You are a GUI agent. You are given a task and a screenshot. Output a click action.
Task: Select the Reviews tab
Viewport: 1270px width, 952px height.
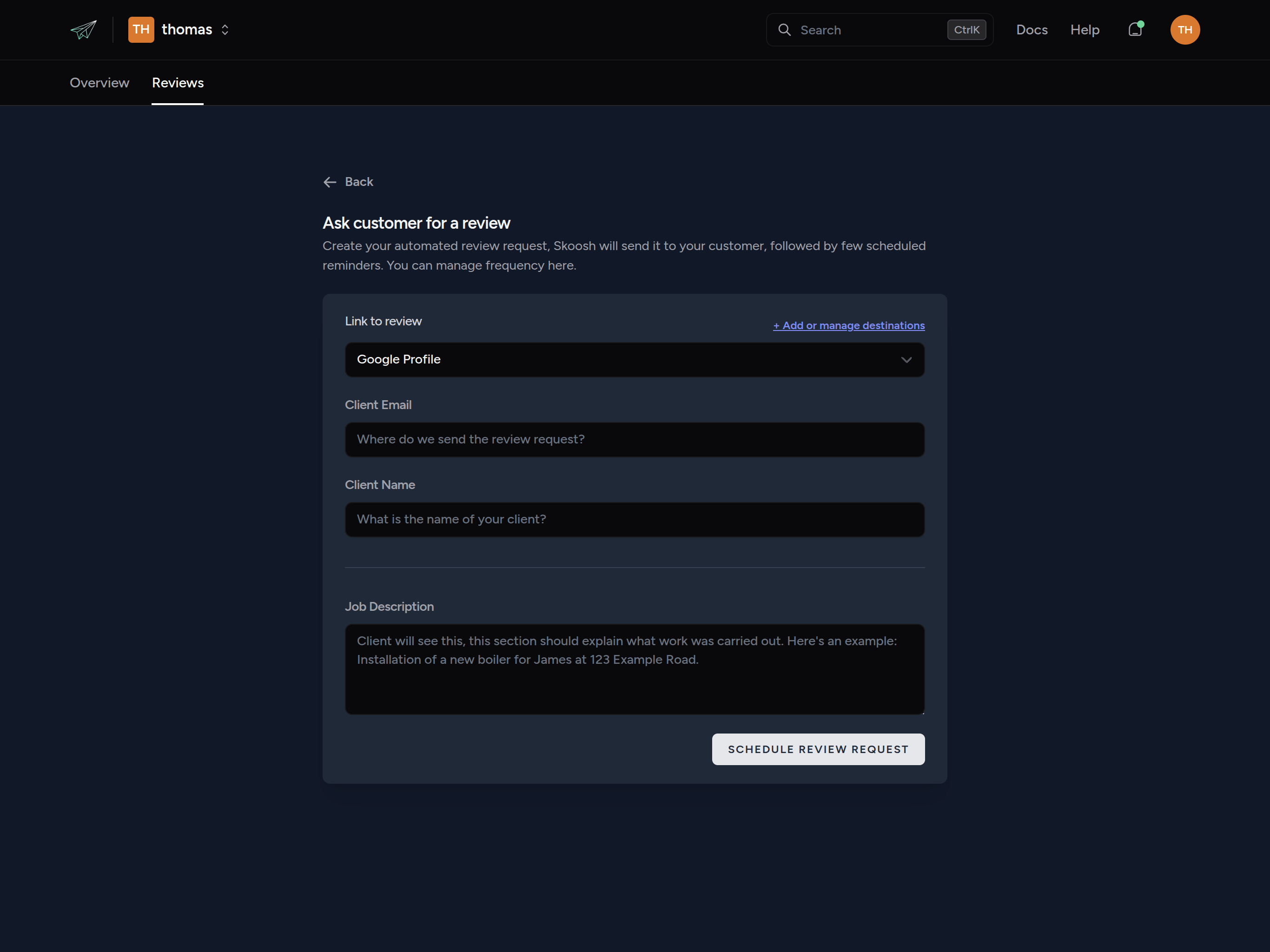tap(178, 83)
